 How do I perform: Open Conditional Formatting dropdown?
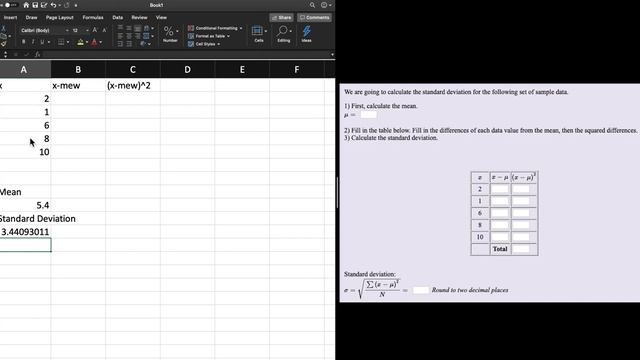point(215,28)
